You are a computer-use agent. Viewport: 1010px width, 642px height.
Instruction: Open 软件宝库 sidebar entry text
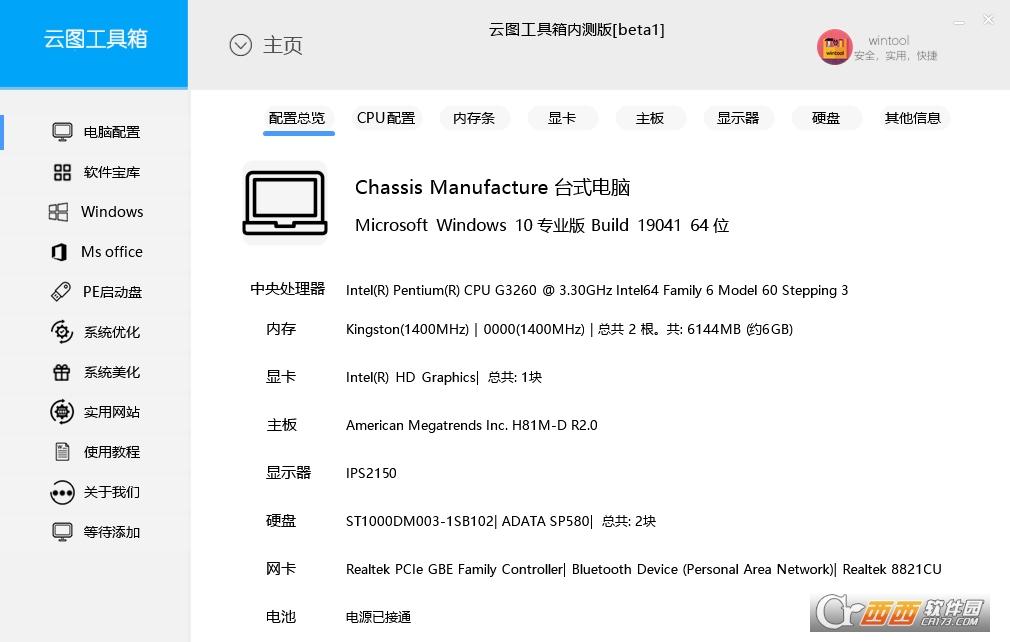point(112,172)
